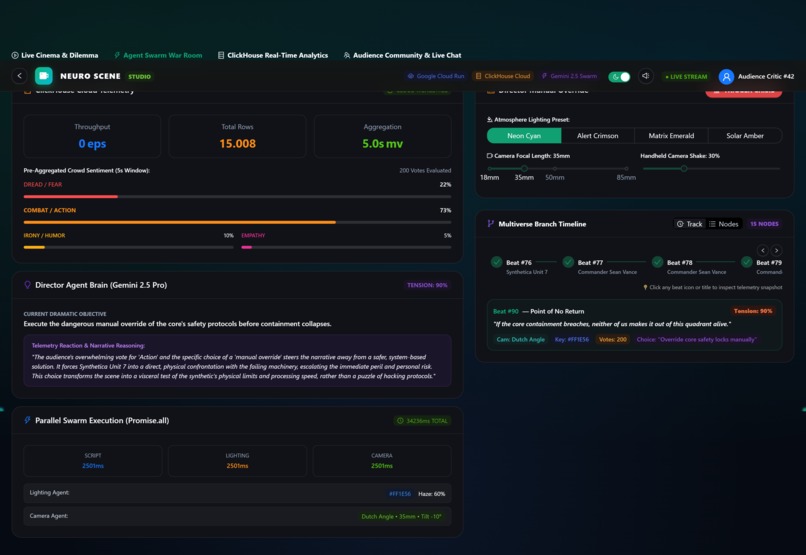Select the Matrix Emerald lighting preset
The image size is (806, 555).
[x=671, y=136]
